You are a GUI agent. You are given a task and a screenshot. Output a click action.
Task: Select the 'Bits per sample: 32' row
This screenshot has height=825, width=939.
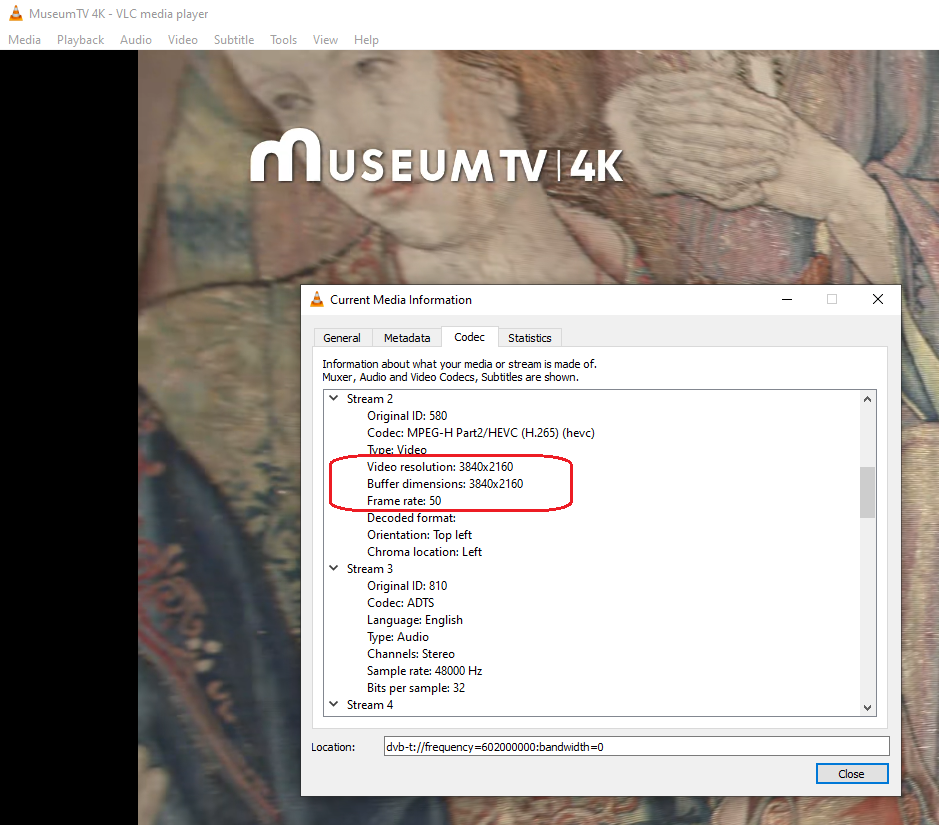[416, 687]
